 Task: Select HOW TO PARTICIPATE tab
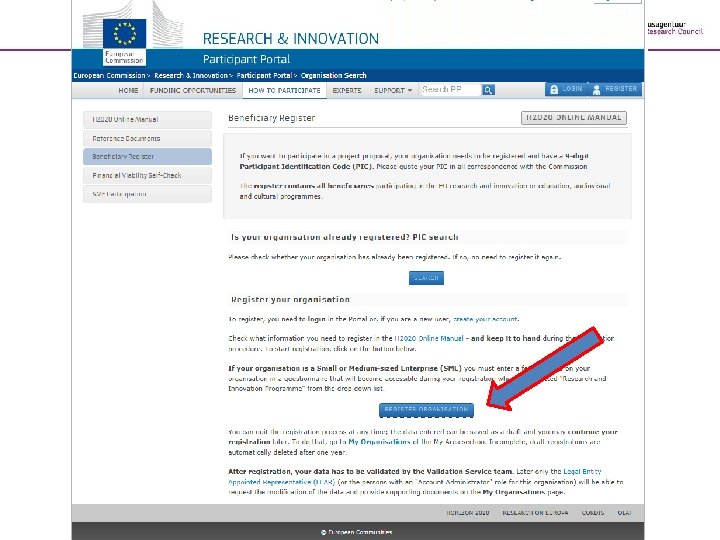[284, 90]
